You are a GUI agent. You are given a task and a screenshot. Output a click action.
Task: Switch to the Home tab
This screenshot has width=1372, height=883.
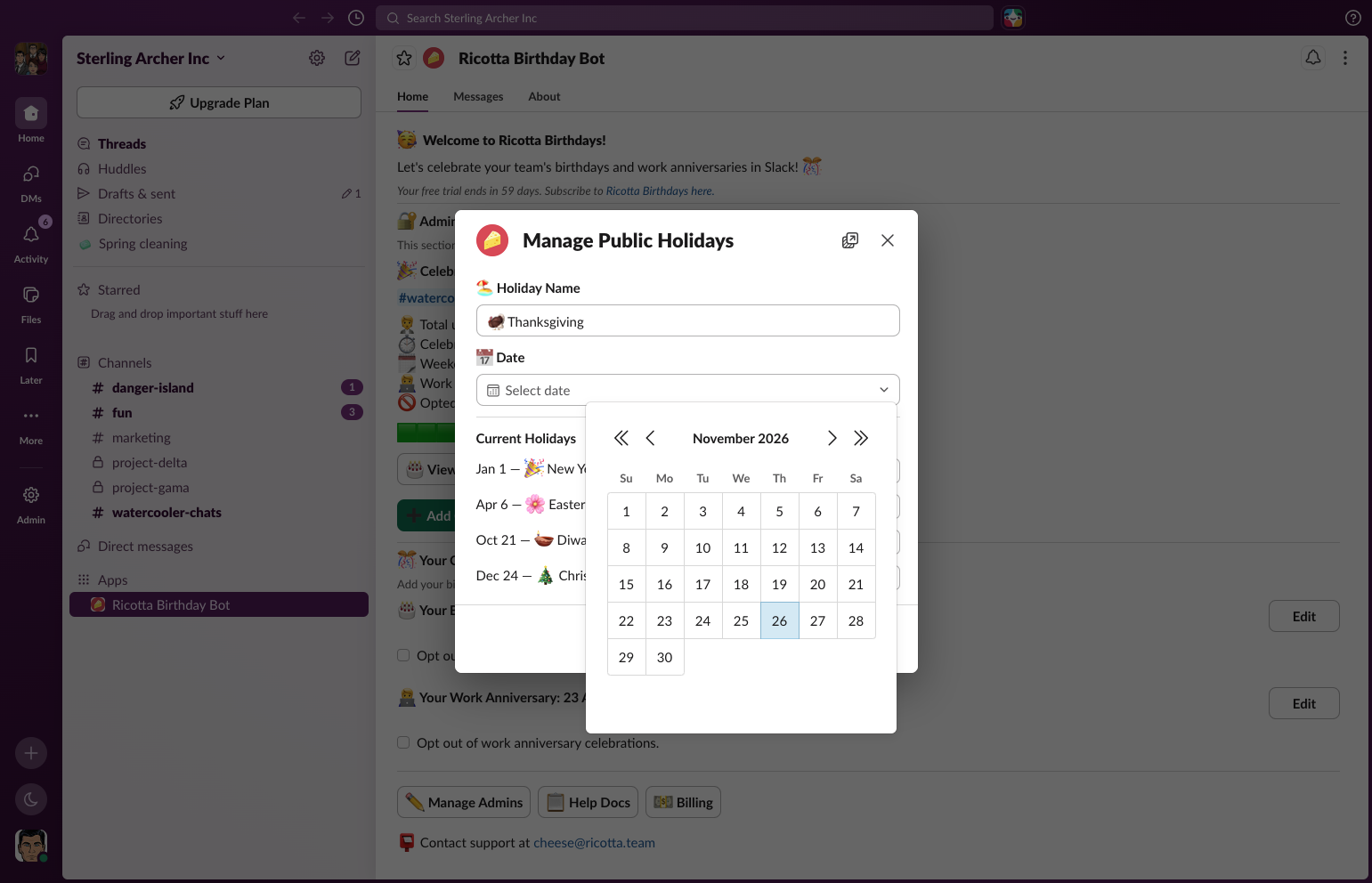coord(412,96)
